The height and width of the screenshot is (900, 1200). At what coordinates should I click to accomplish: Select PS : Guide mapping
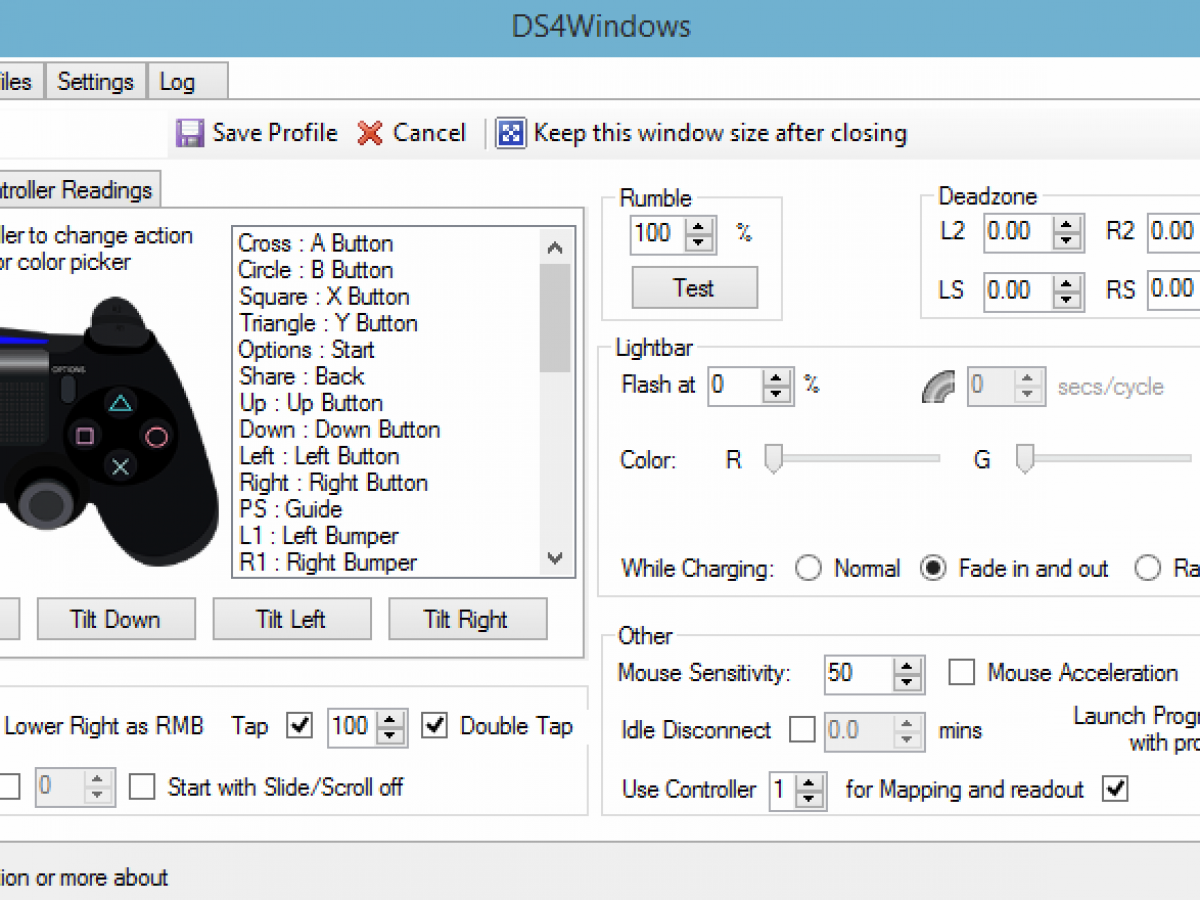coord(290,509)
